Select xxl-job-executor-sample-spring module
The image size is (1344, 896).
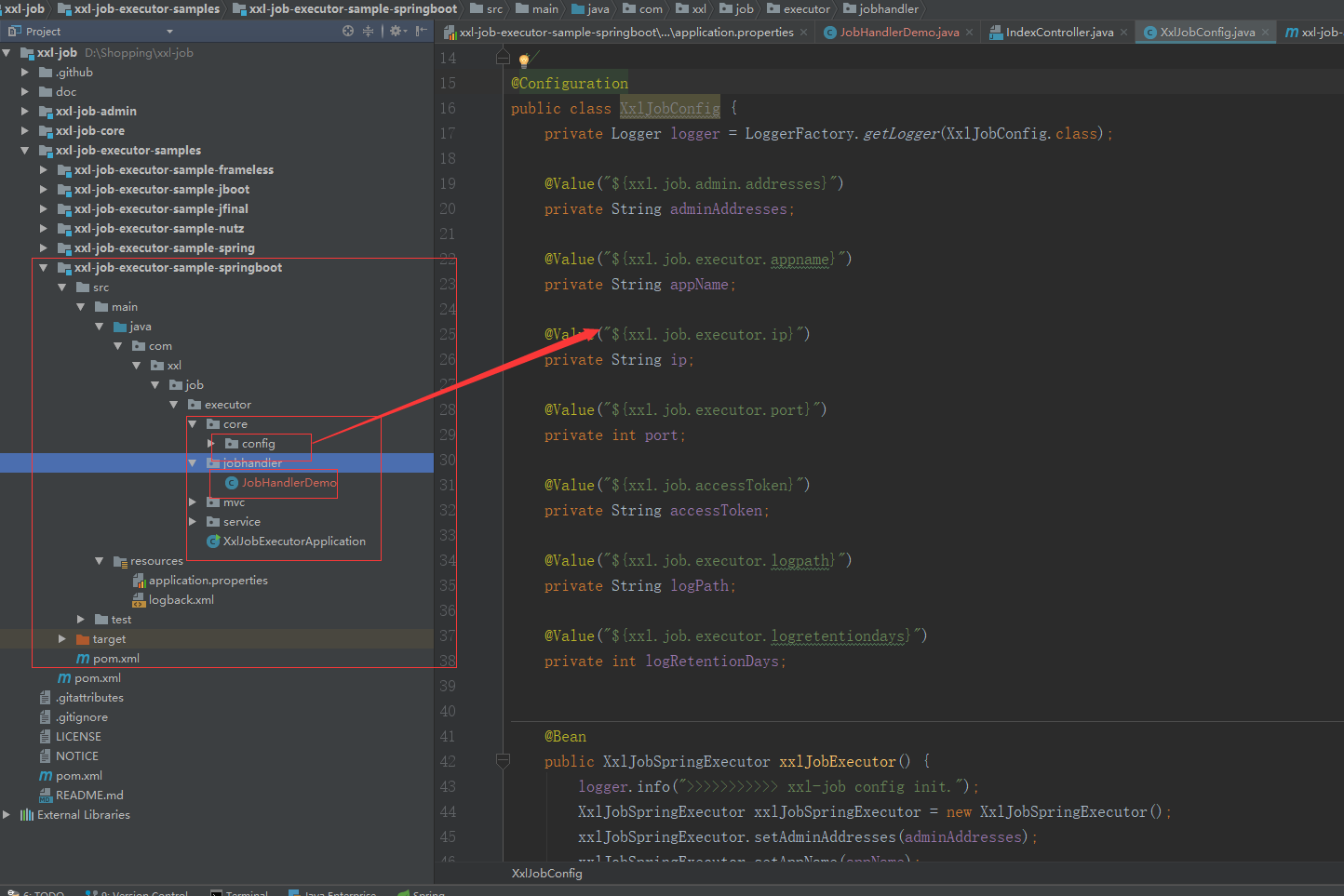(x=164, y=247)
